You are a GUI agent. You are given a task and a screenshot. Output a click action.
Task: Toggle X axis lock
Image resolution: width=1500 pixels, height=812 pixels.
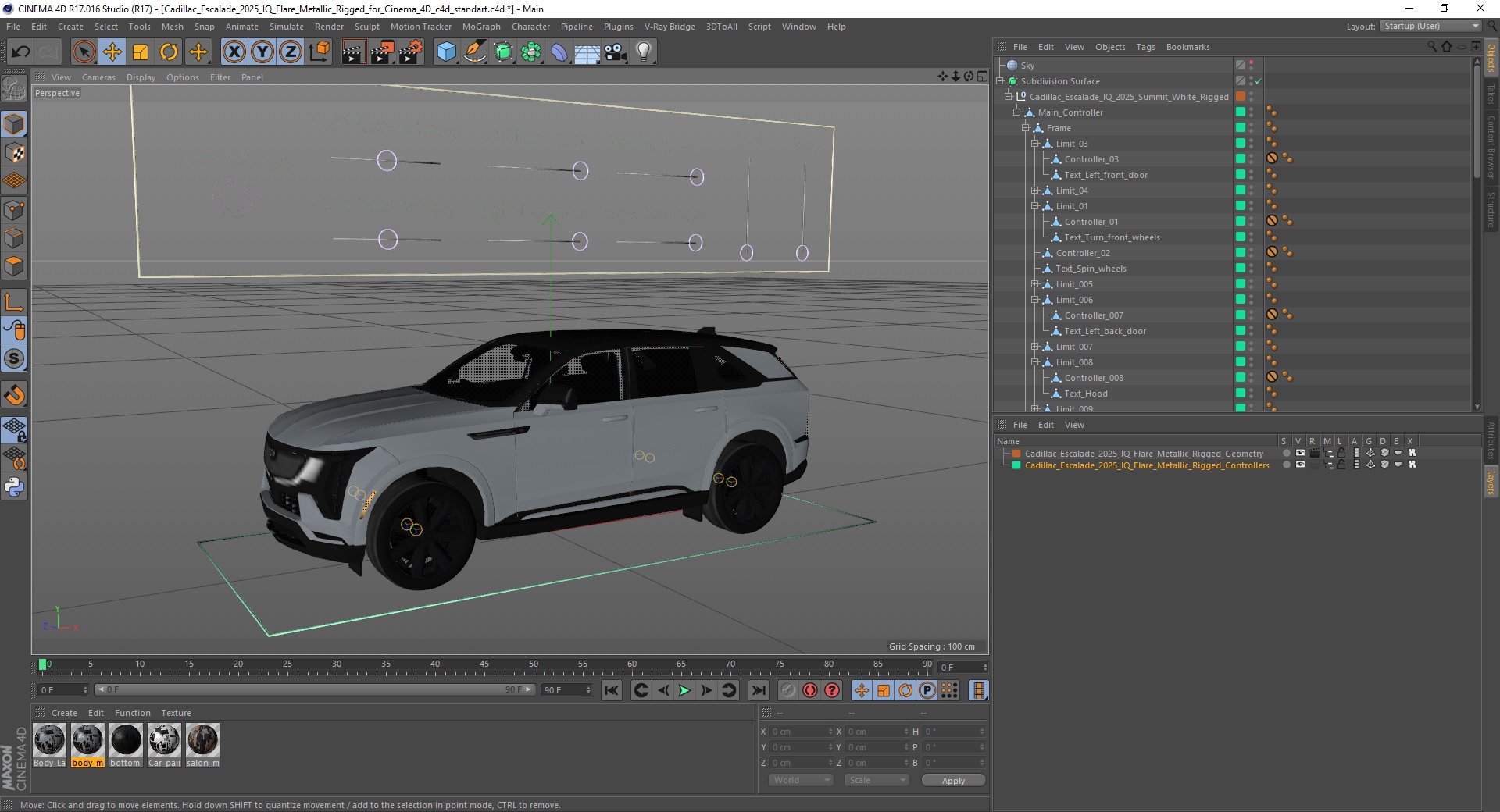(234, 52)
